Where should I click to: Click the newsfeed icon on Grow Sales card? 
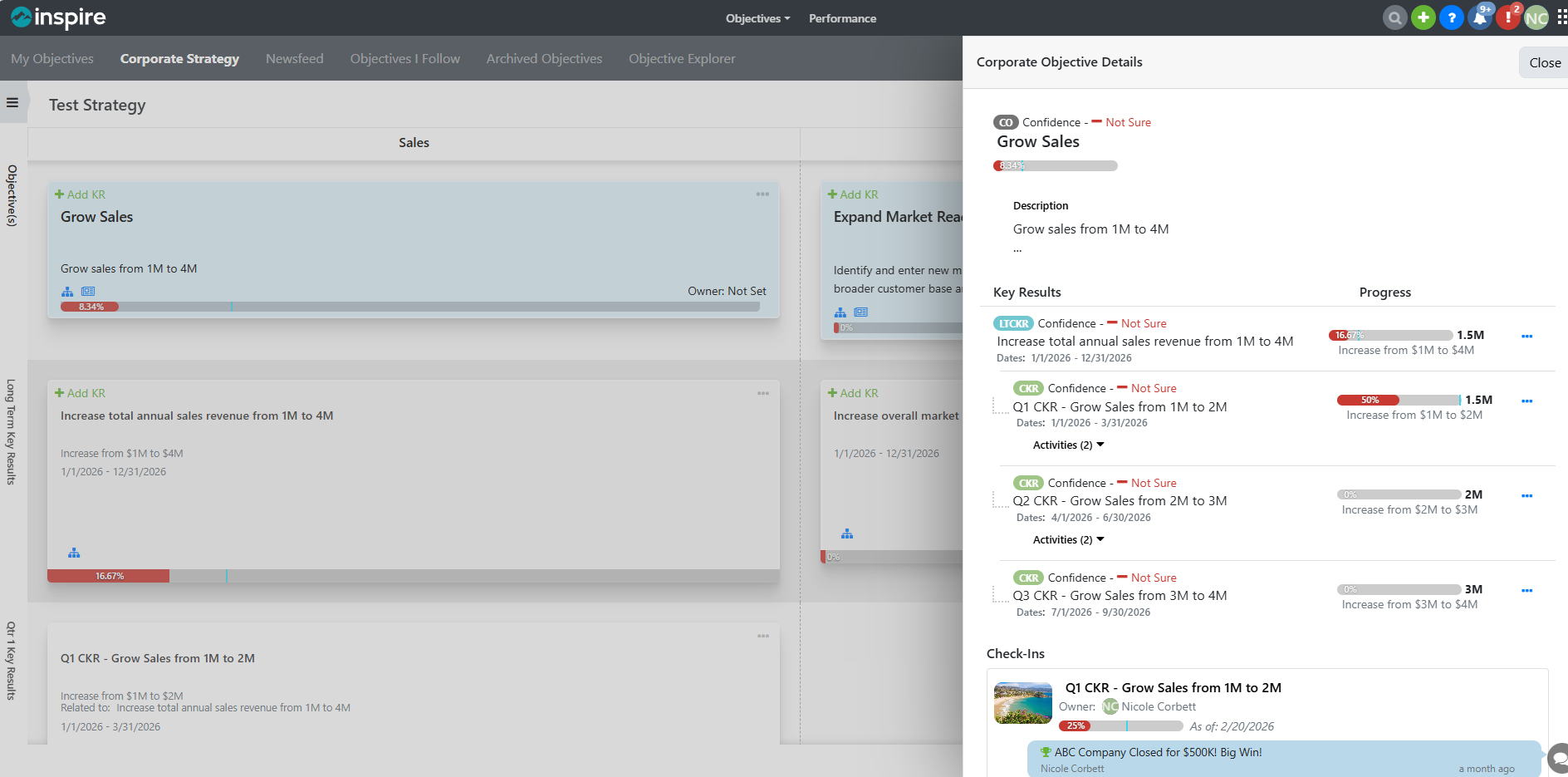click(88, 292)
